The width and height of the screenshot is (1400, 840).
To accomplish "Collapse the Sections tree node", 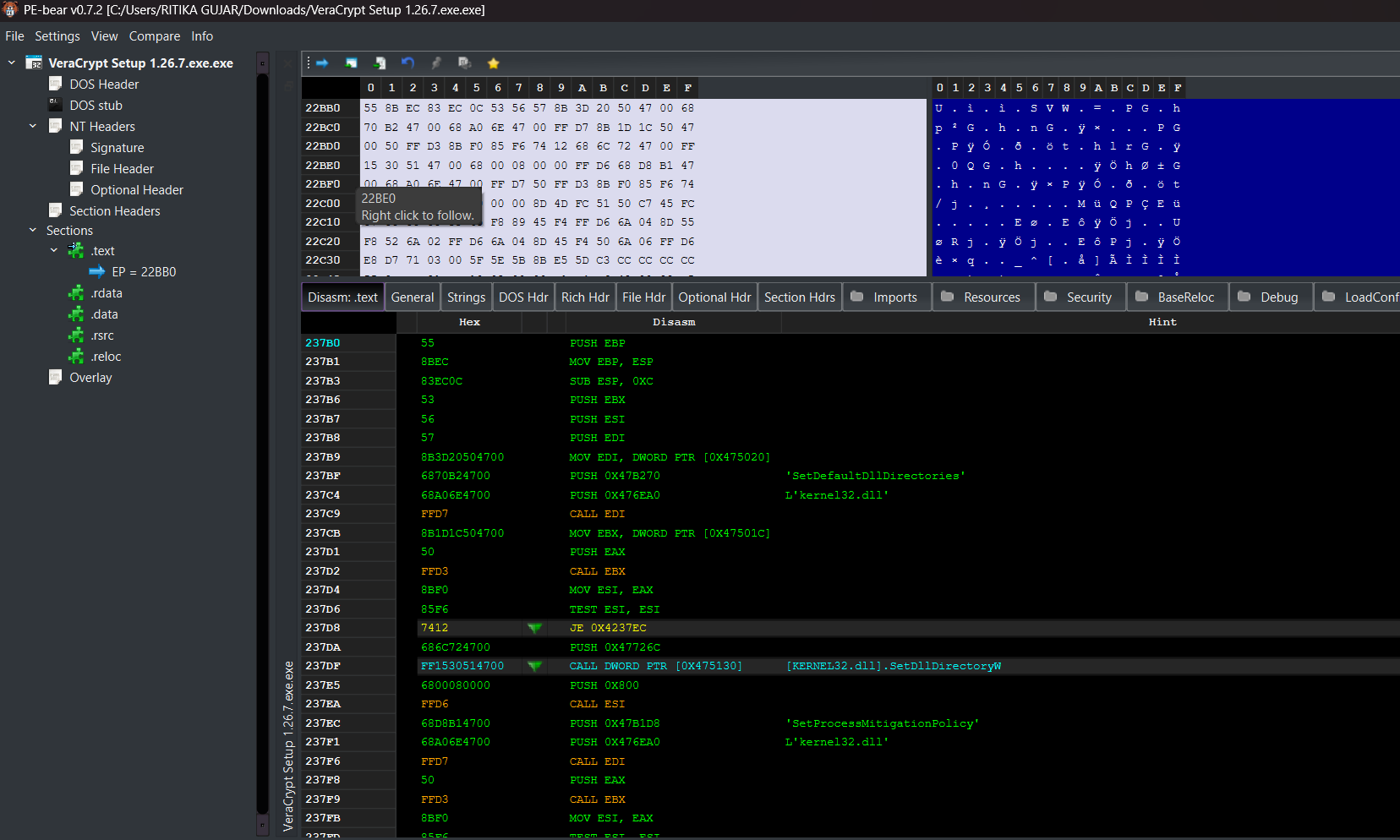I will tap(33, 230).
